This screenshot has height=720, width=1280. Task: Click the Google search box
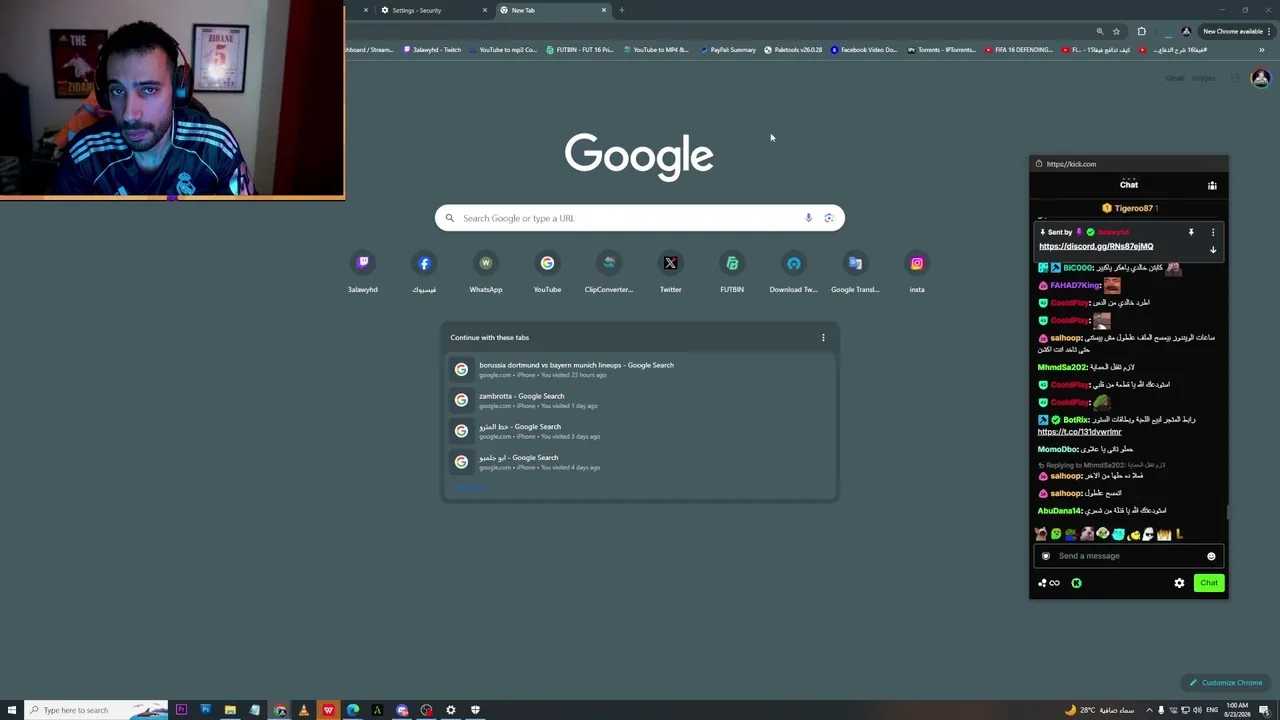639,218
